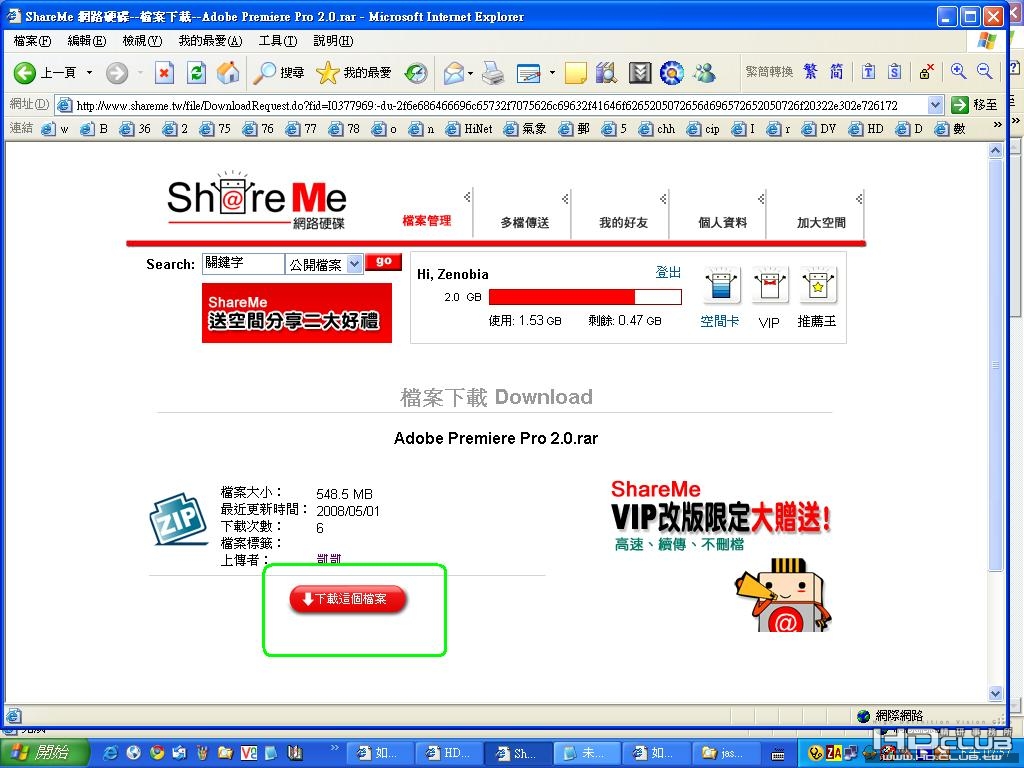This screenshot has height=768, width=1024.
Task: Expand the links bar overflow chevron
Action: click(997, 125)
